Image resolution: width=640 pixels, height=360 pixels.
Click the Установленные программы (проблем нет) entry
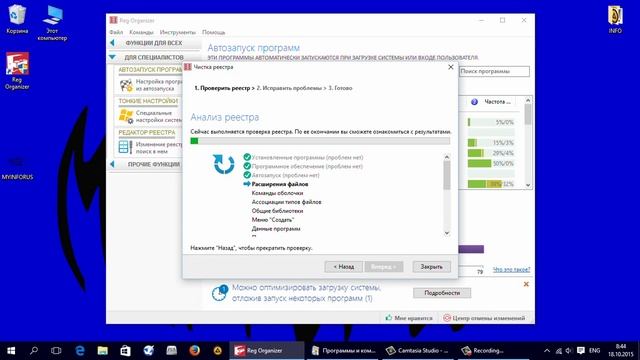tap(307, 157)
